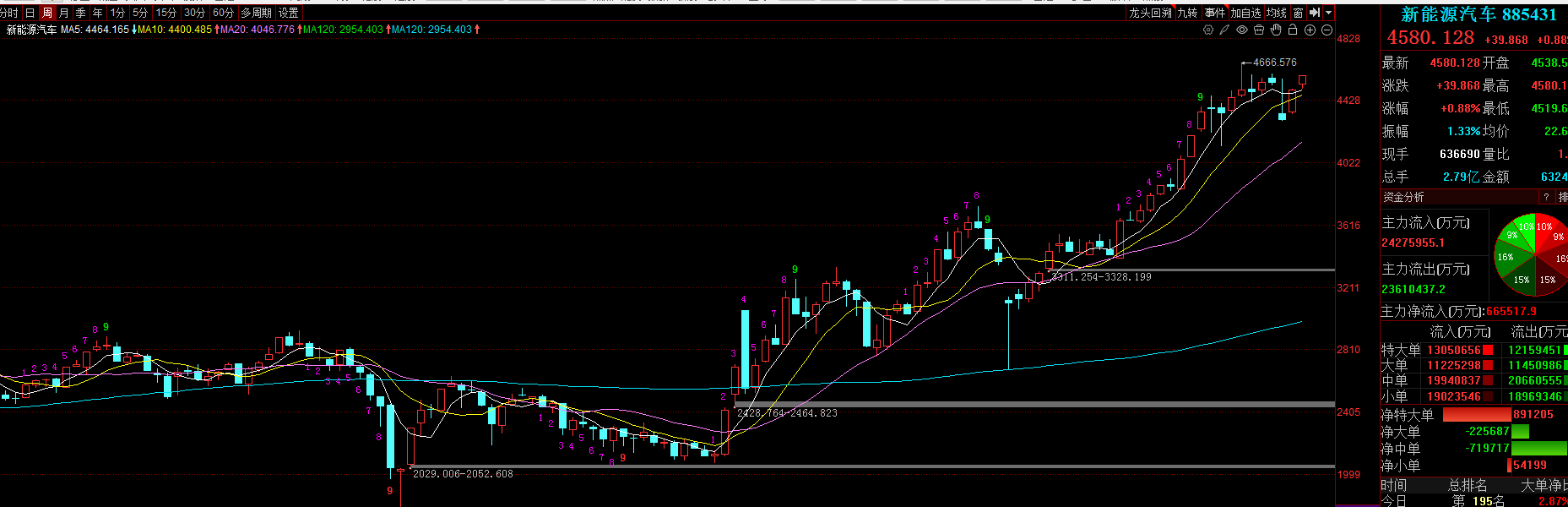Click 主力净流入 value 665517.9

tap(1511, 311)
